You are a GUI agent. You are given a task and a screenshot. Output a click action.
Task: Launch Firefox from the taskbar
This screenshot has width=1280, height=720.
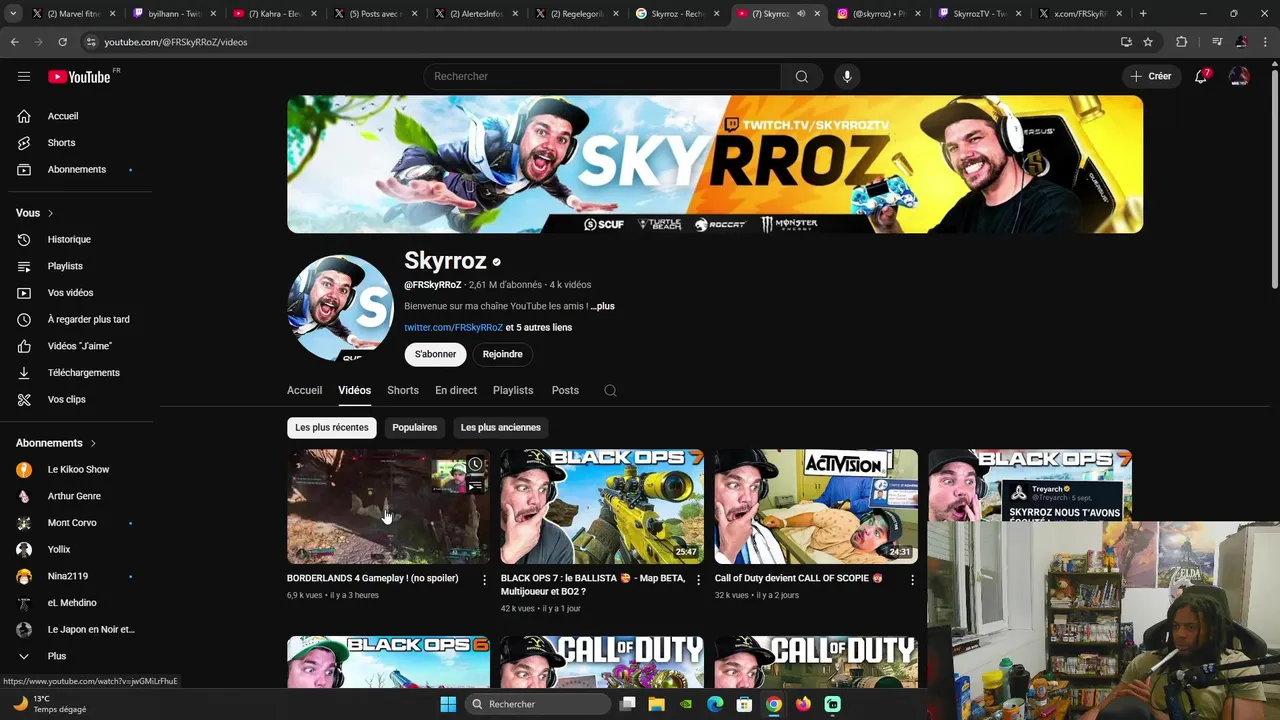point(803,704)
